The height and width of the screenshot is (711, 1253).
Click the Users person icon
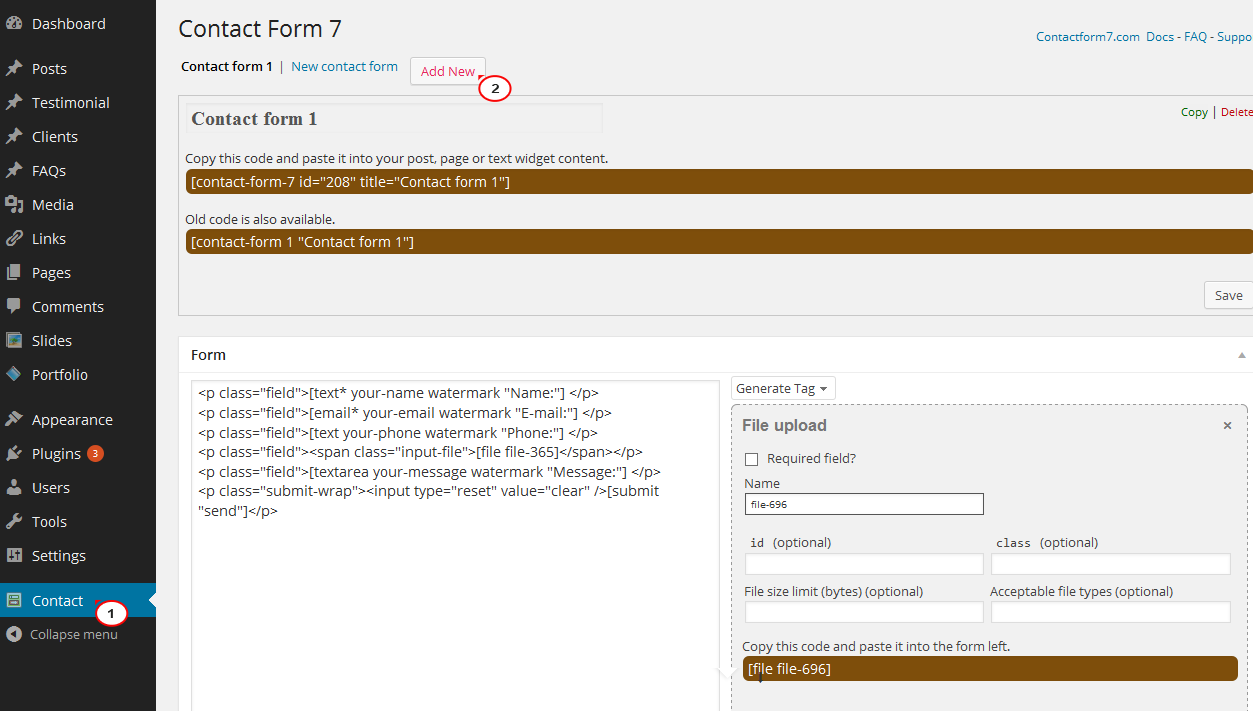pyautogui.click(x=14, y=488)
